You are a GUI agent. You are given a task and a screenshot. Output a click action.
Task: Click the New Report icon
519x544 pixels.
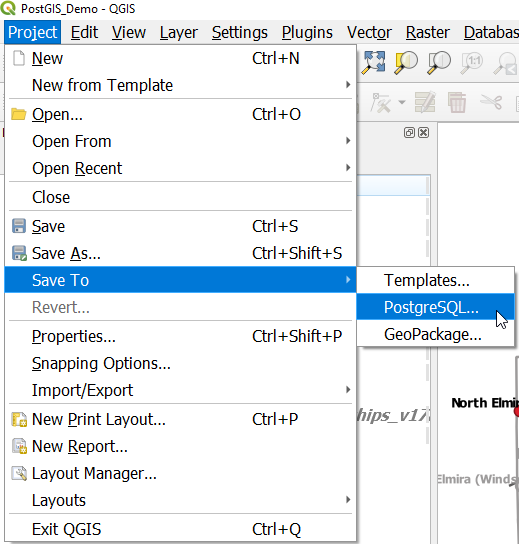(19, 446)
